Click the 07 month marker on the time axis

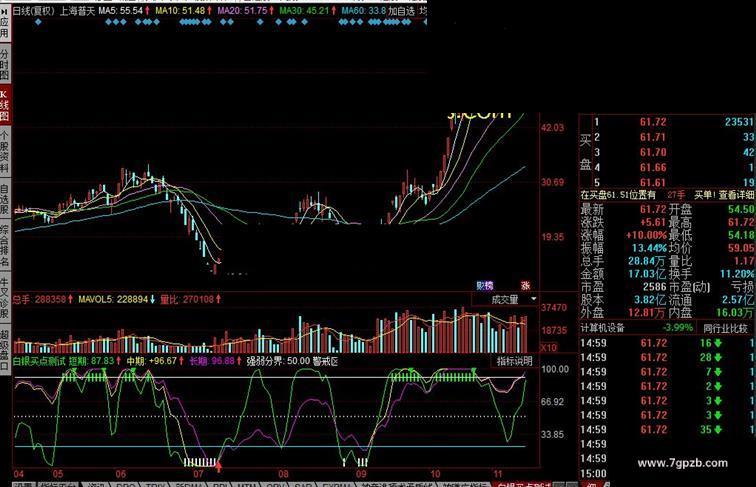pos(198,474)
